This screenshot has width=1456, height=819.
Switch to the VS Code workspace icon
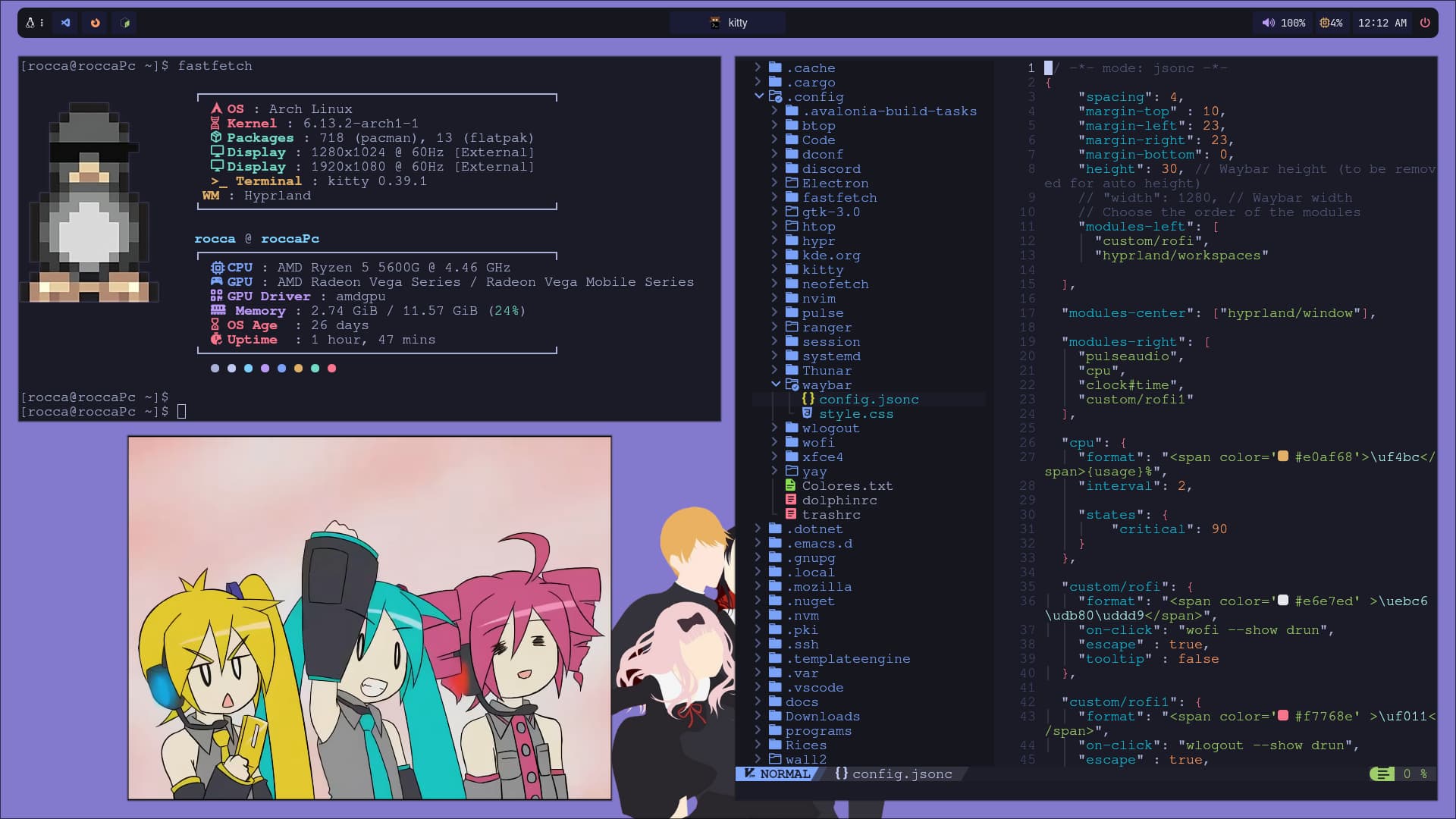(x=65, y=23)
